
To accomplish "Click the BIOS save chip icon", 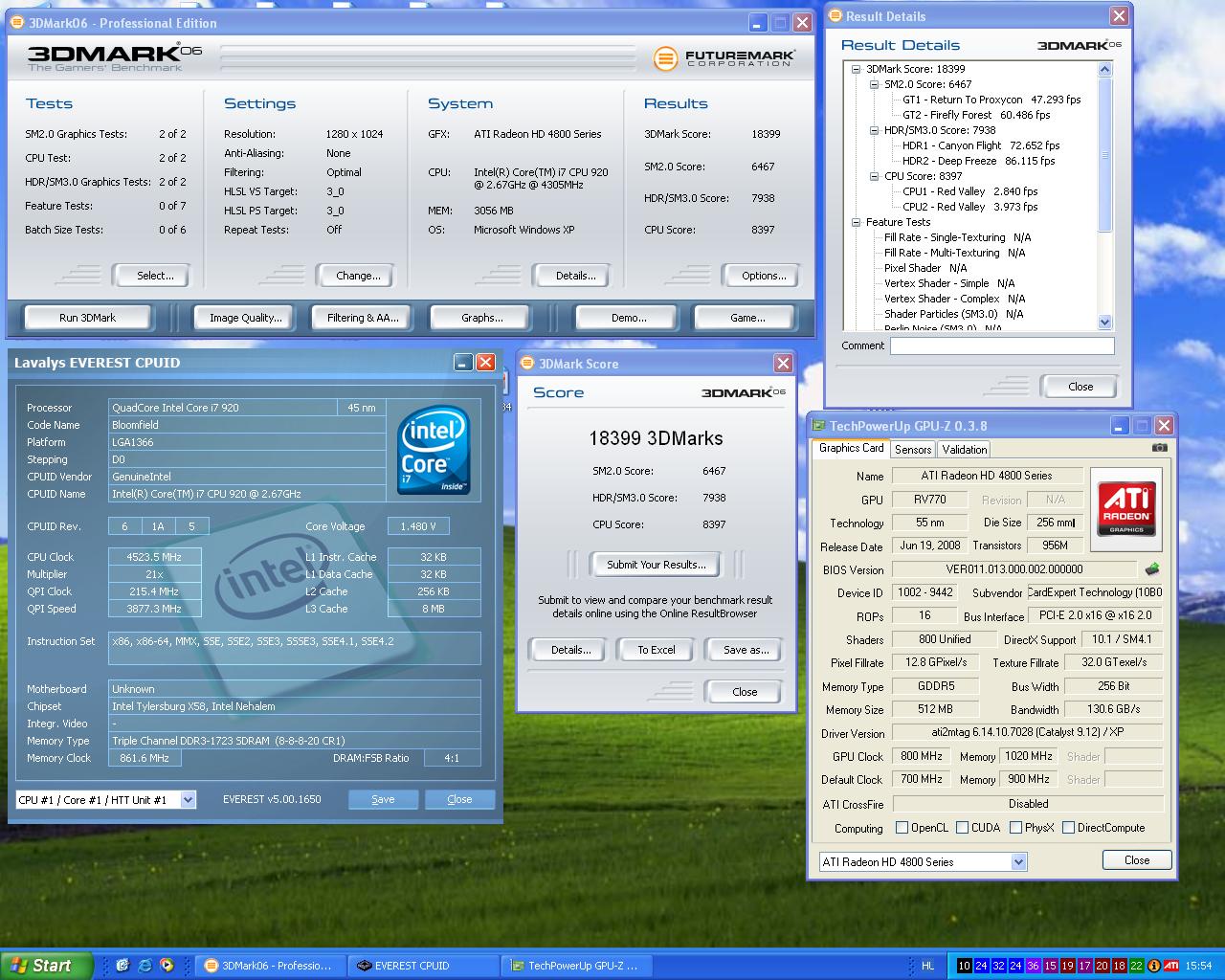I will click(x=1152, y=569).
